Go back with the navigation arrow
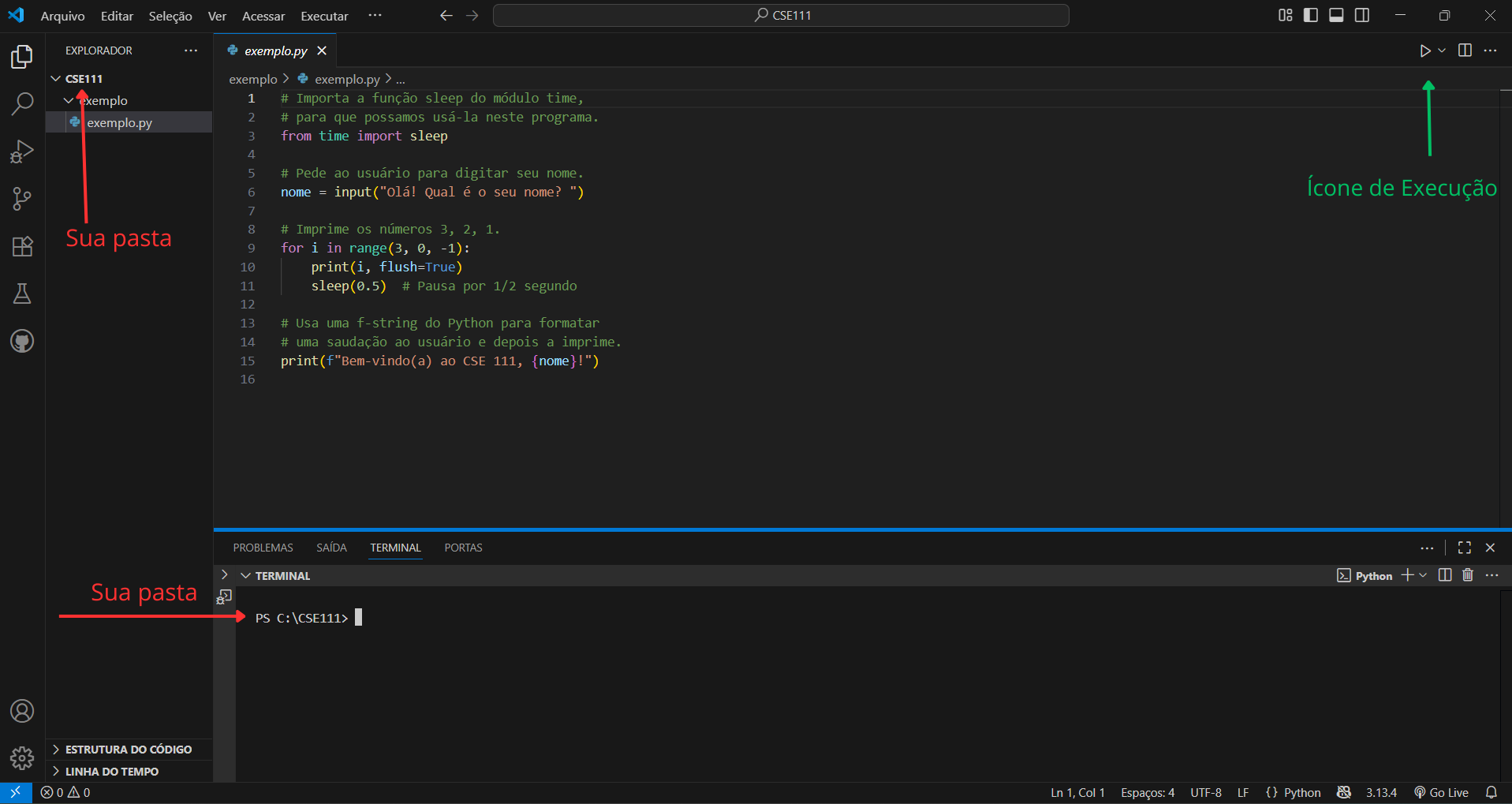The height and width of the screenshot is (804, 1512). coord(446,16)
